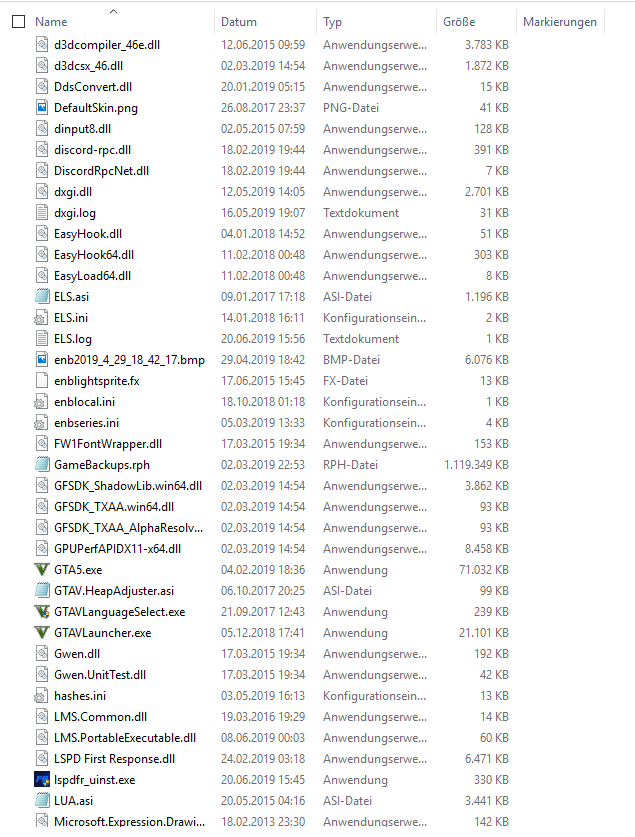Select the file name GFSDK_TXAA.win64.dll
The image size is (635, 837).
coord(114,507)
